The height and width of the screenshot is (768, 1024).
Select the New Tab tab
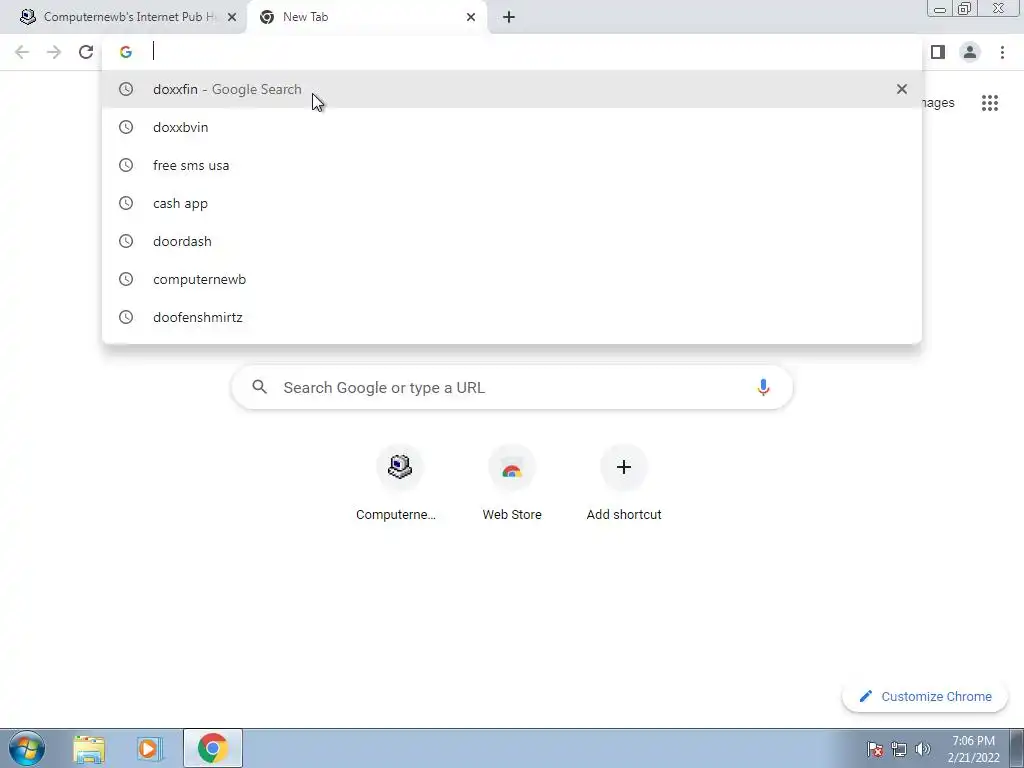(367, 18)
